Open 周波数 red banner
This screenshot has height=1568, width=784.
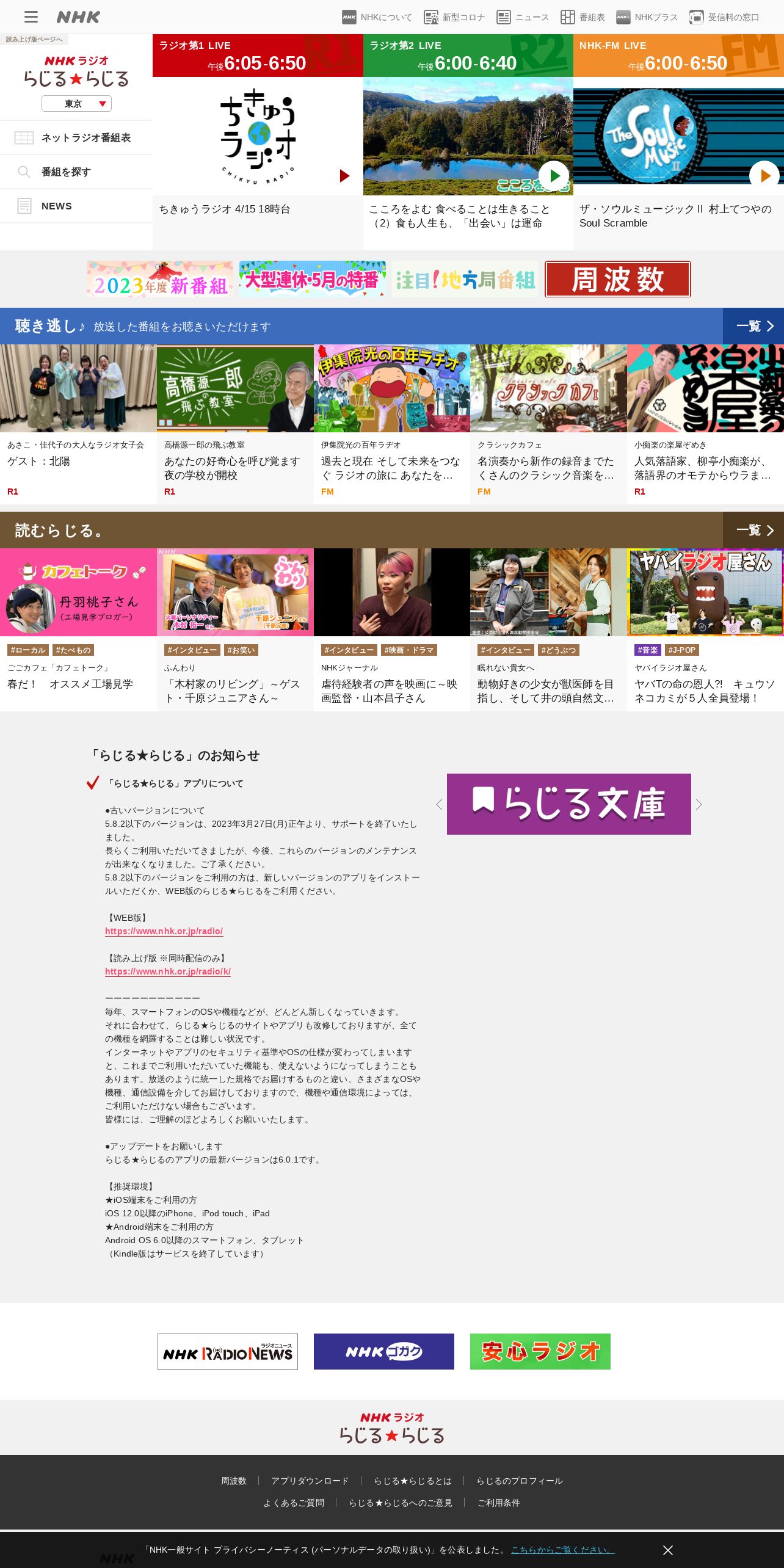click(x=618, y=279)
